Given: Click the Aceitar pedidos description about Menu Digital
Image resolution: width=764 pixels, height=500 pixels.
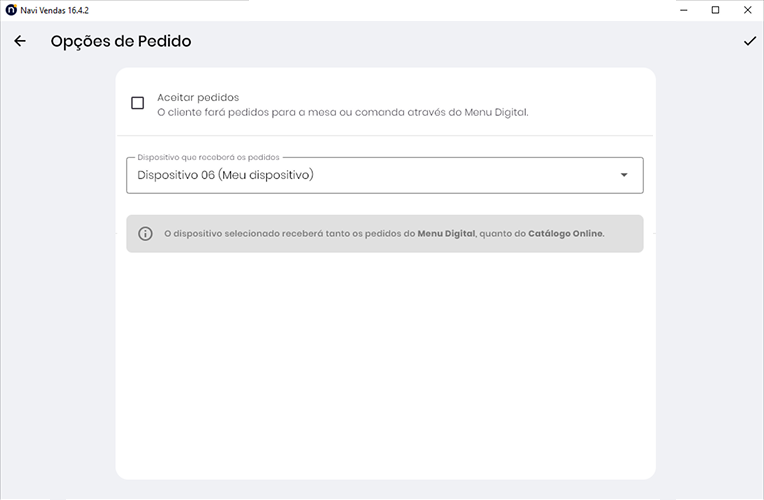Looking at the screenshot, I should pos(342,113).
